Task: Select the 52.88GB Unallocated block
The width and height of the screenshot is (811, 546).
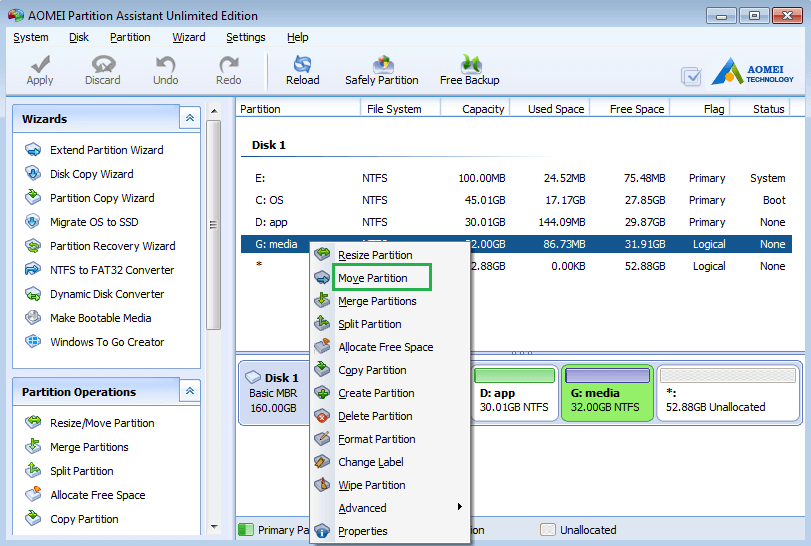Action: (x=728, y=393)
